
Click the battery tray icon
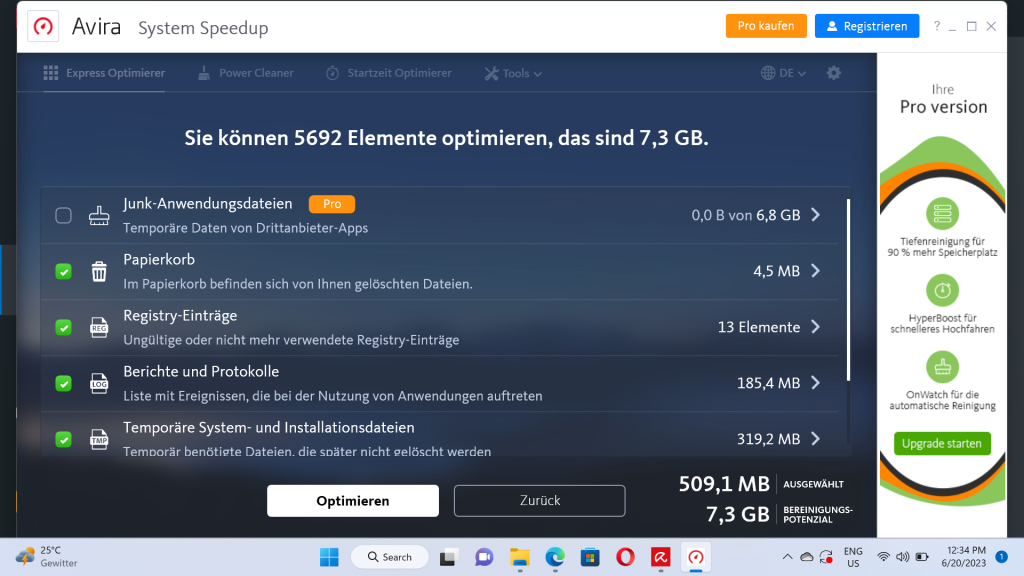[922, 557]
